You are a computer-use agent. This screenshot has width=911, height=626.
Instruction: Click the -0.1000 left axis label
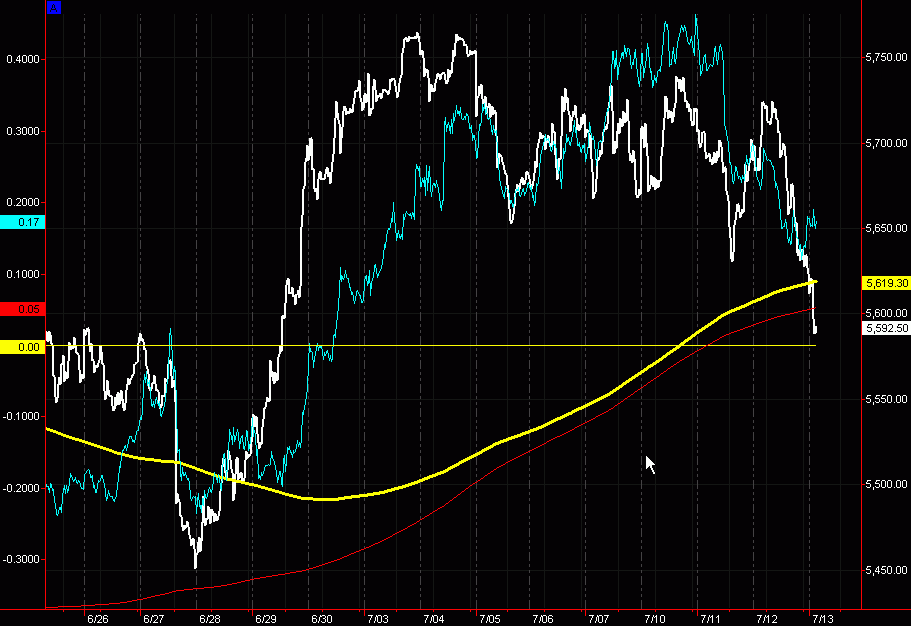(x=21, y=416)
